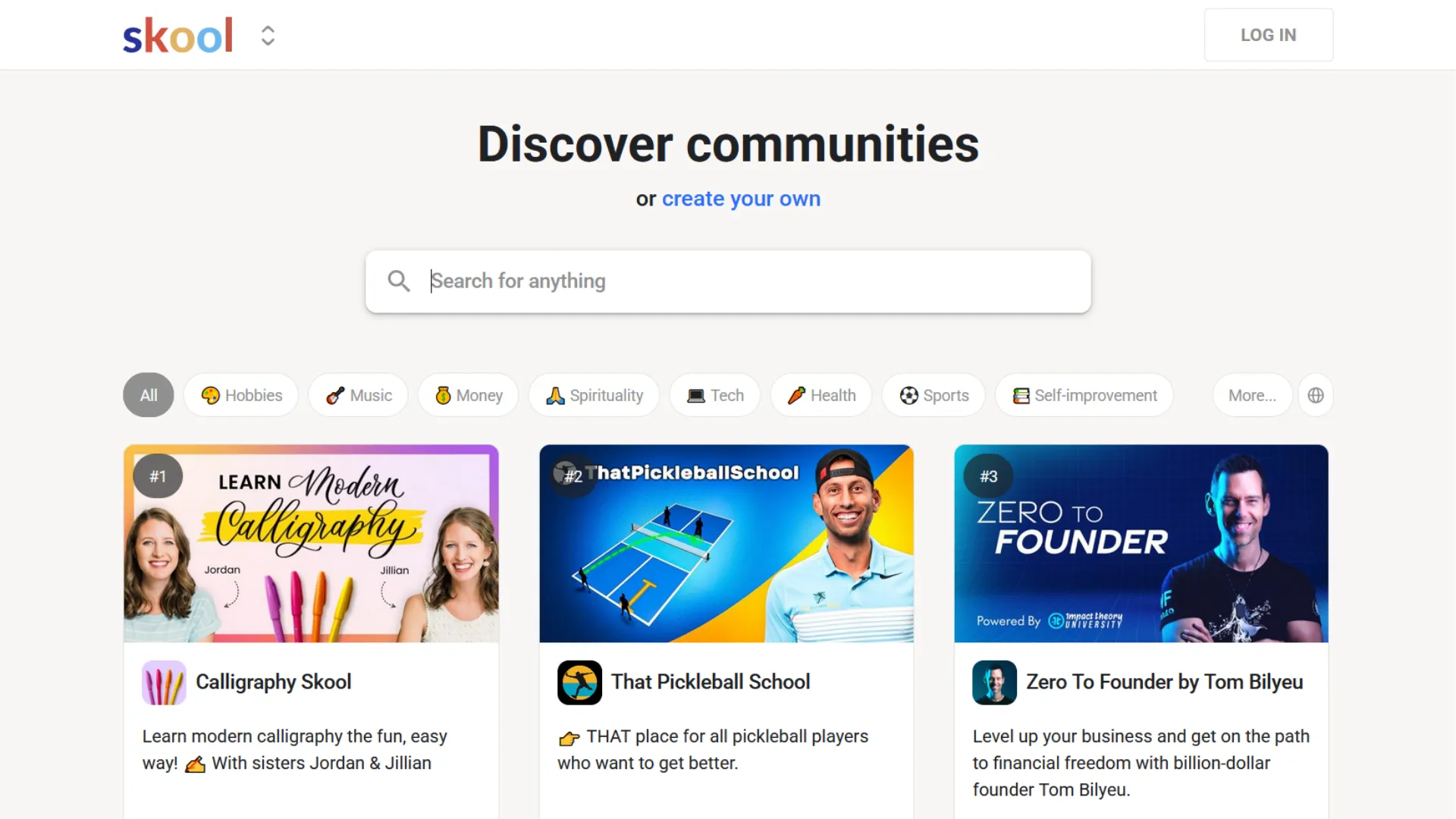Screen dimensions: 1456x819
Task: Click the LOG IN button
Action: tap(1268, 35)
